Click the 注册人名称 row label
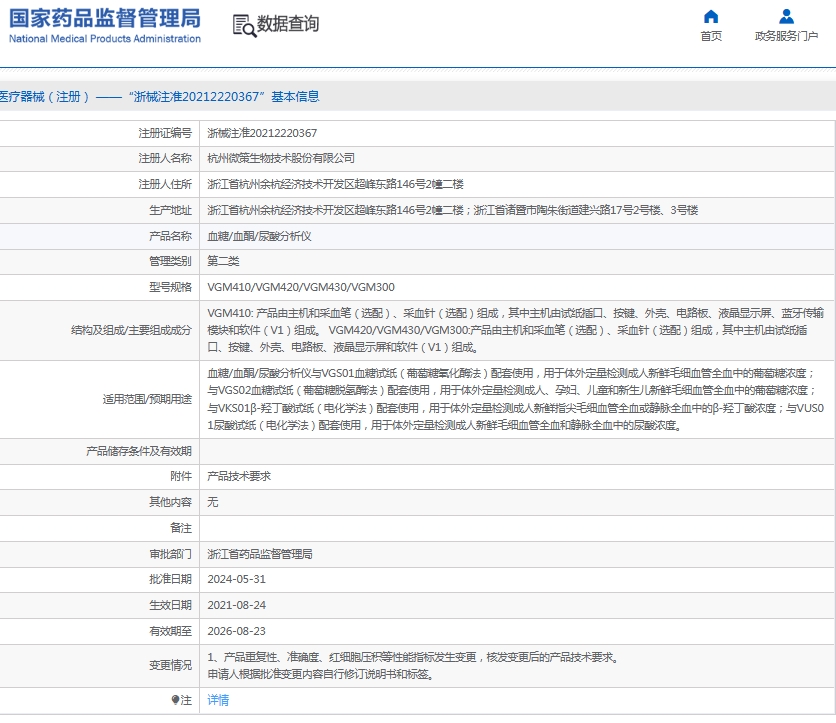 (165, 158)
